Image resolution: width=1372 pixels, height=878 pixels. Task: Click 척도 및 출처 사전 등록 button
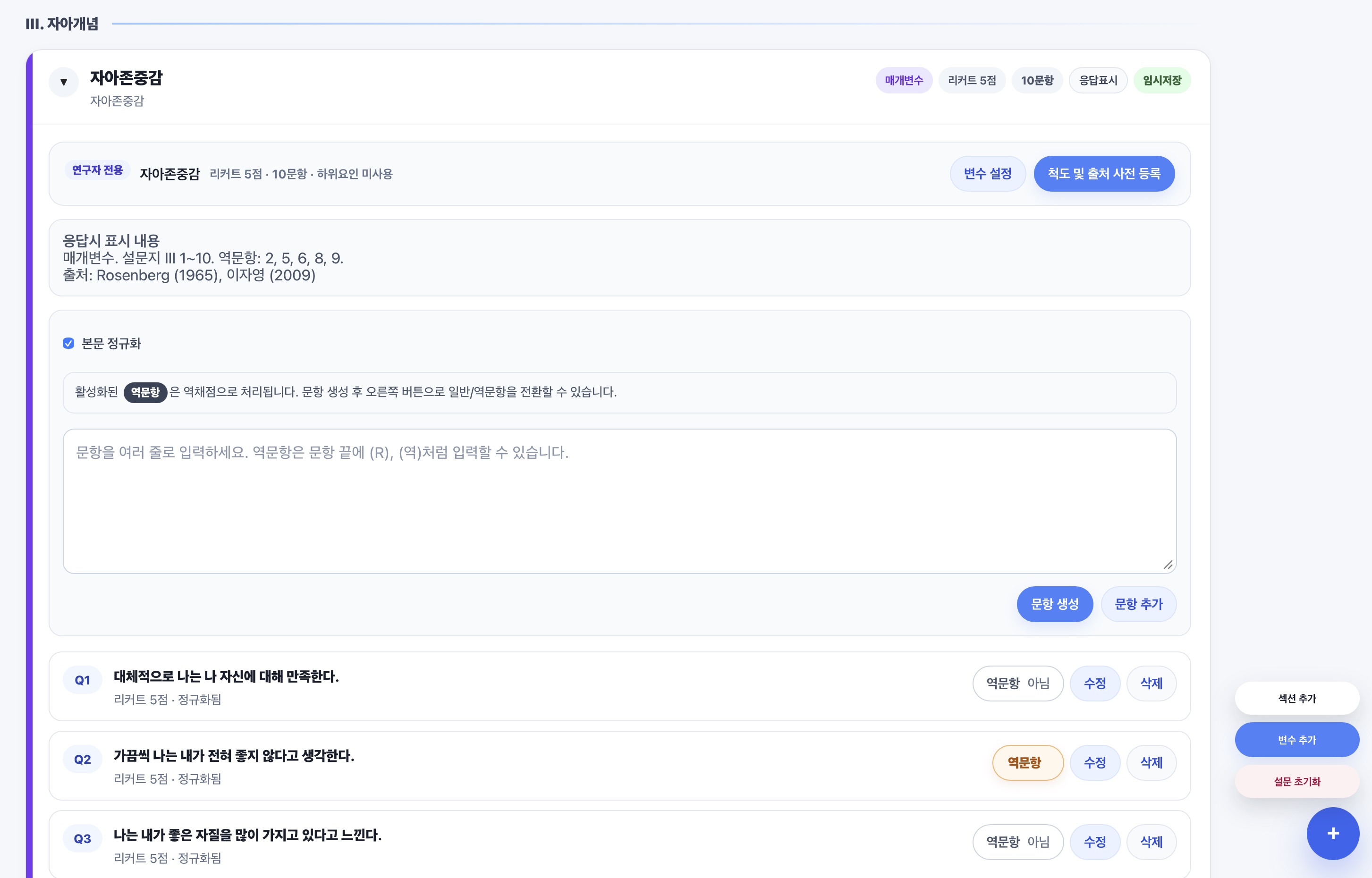coord(1104,173)
